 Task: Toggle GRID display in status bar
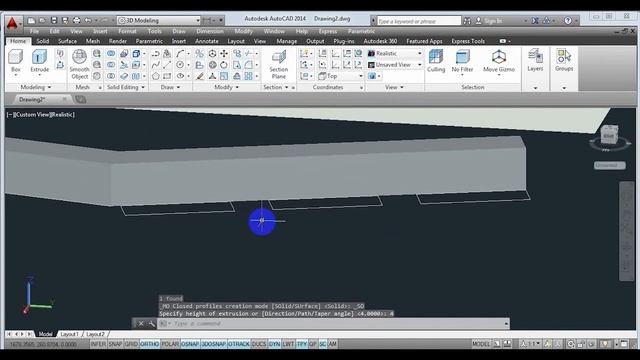pyautogui.click(x=131, y=344)
